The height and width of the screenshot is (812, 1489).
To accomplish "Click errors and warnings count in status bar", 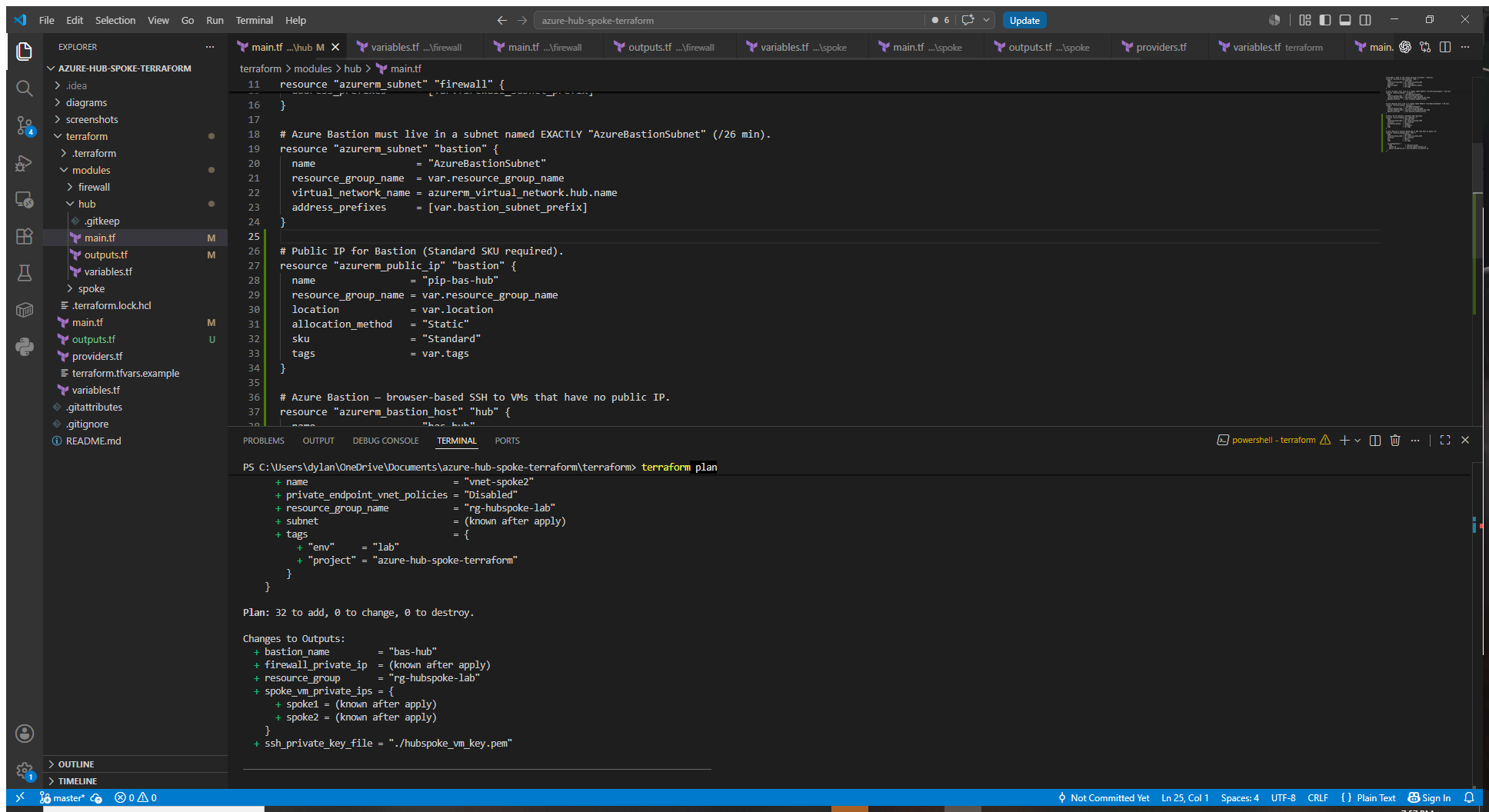I will point(135,797).
